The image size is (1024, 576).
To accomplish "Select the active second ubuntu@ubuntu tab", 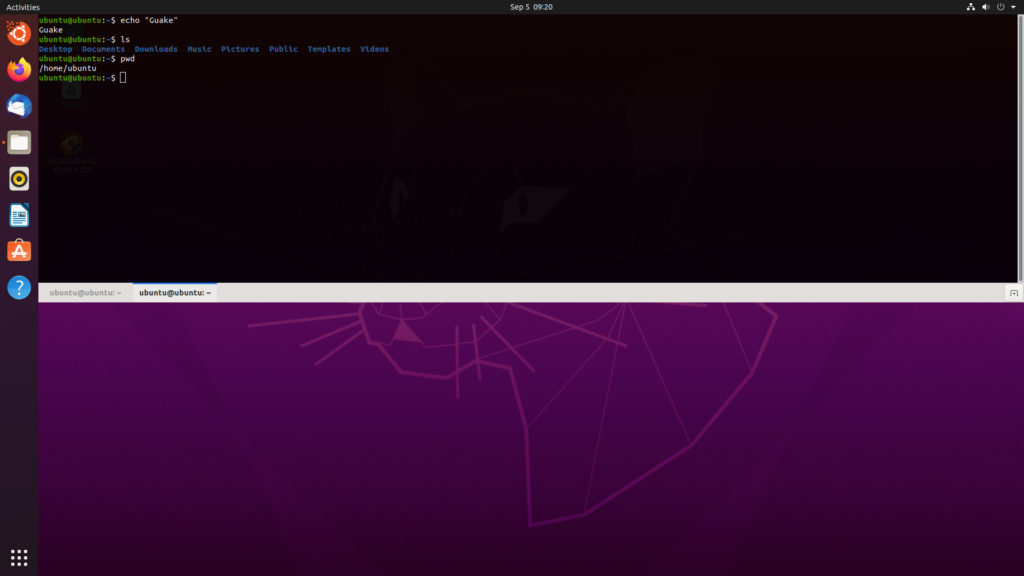I will coord(174,293).
